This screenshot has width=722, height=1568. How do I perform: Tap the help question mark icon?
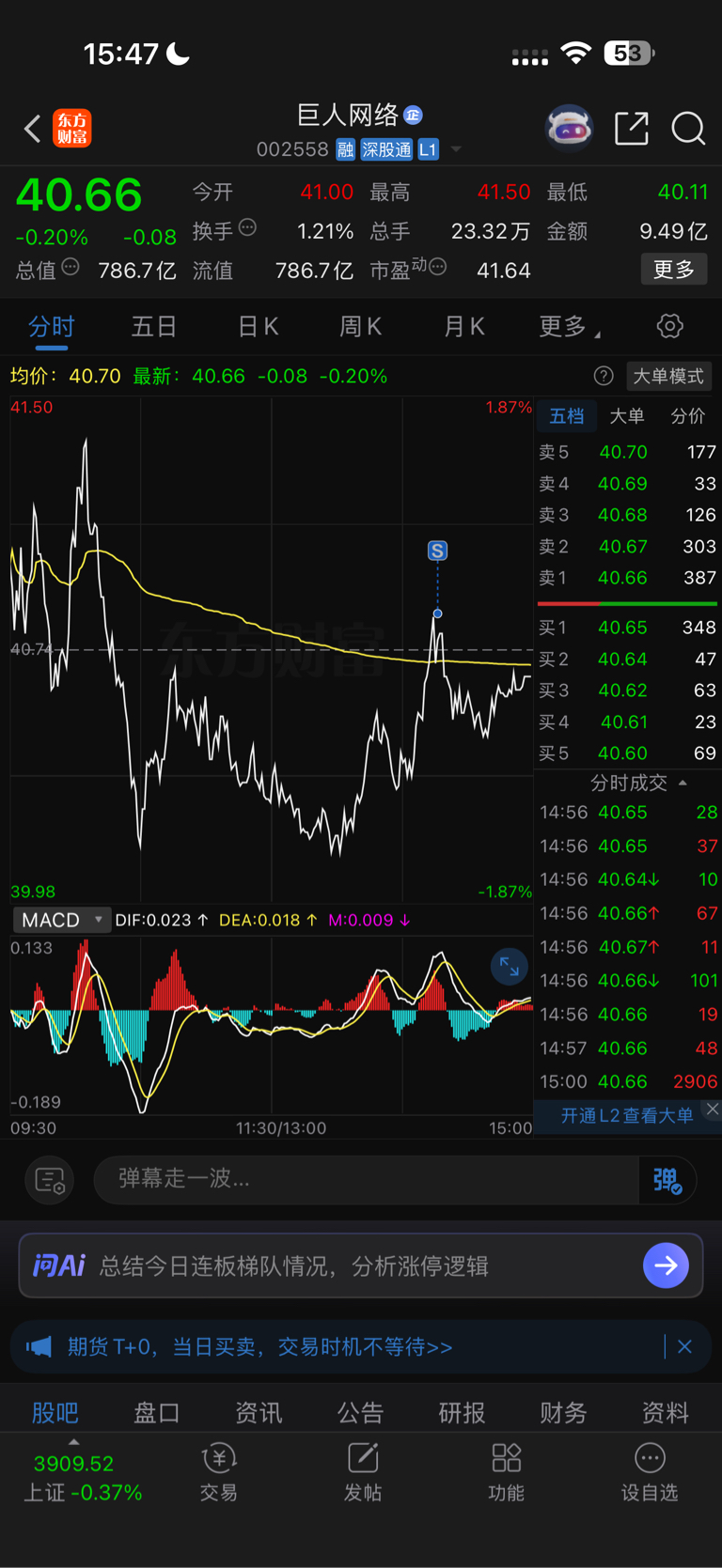point(604,376)
